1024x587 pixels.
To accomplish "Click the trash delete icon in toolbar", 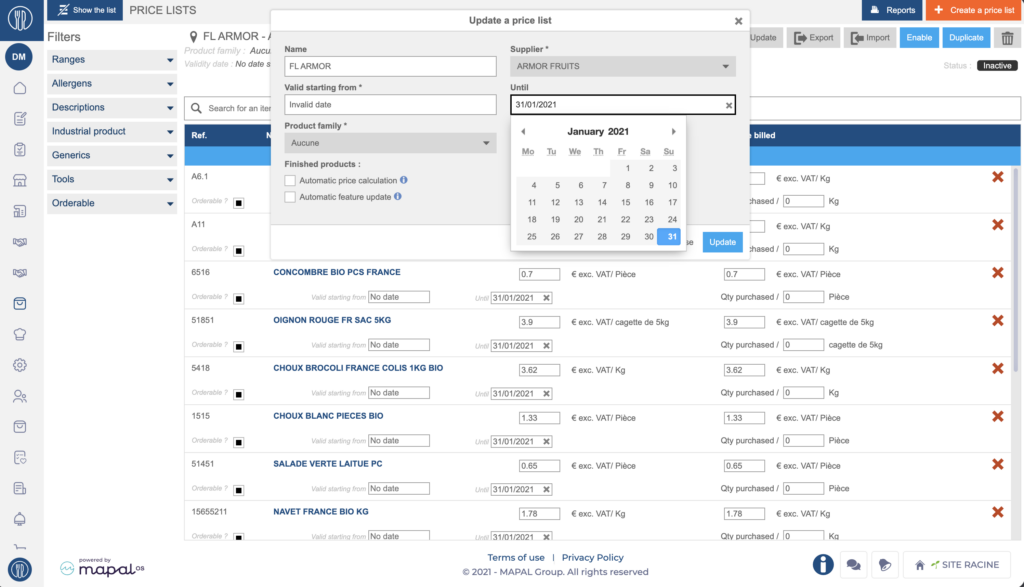I will pyautogui.click(x=1007, y=38).
